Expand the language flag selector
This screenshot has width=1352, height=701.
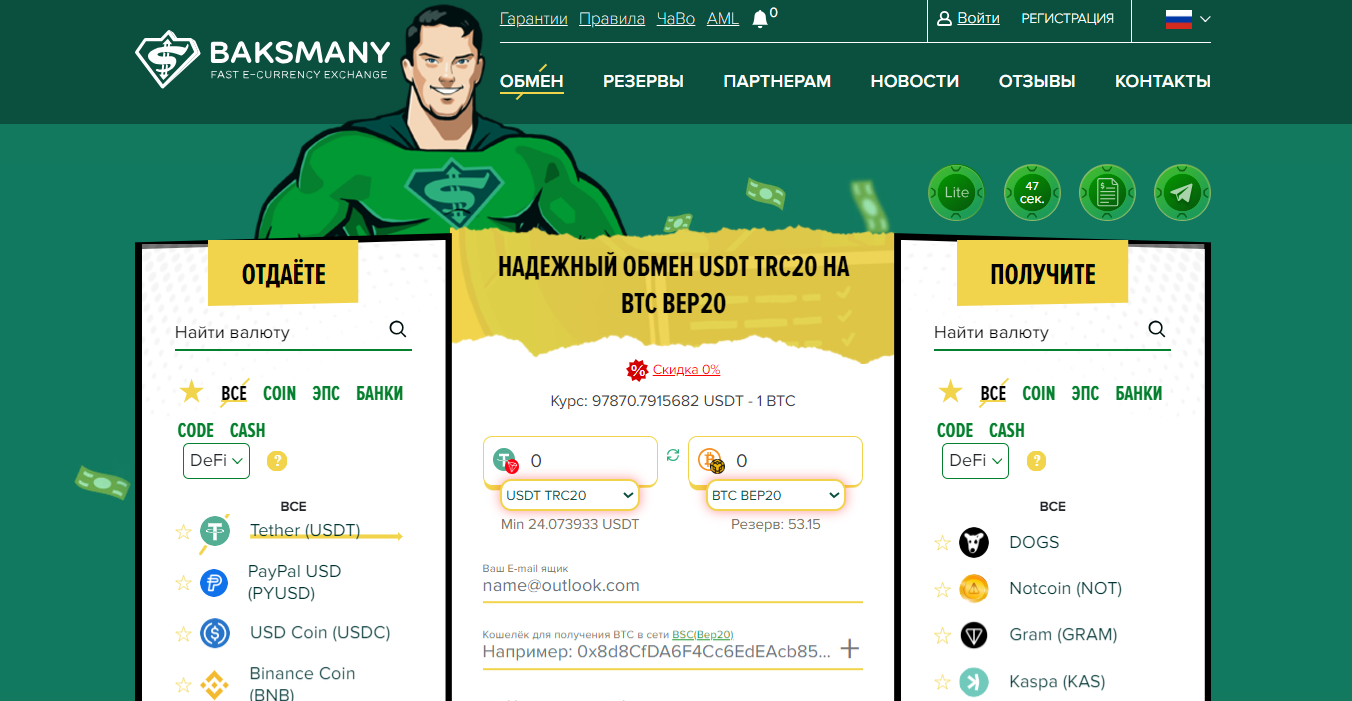1188,19
